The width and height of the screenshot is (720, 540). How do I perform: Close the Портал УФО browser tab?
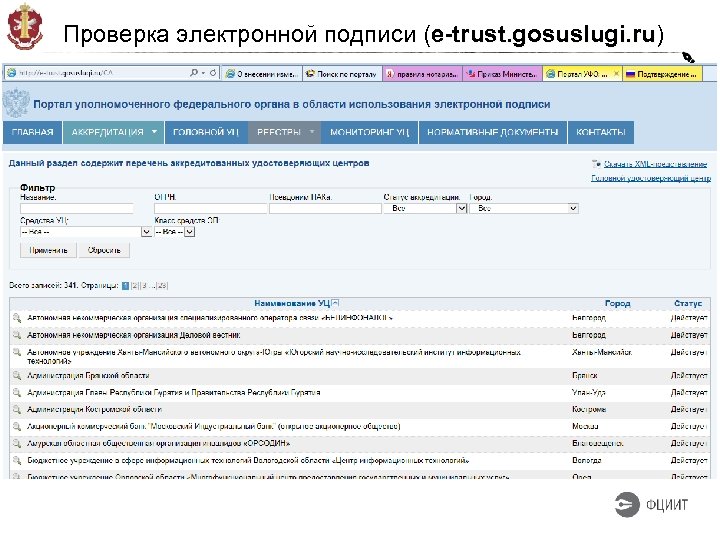[616, 74]
